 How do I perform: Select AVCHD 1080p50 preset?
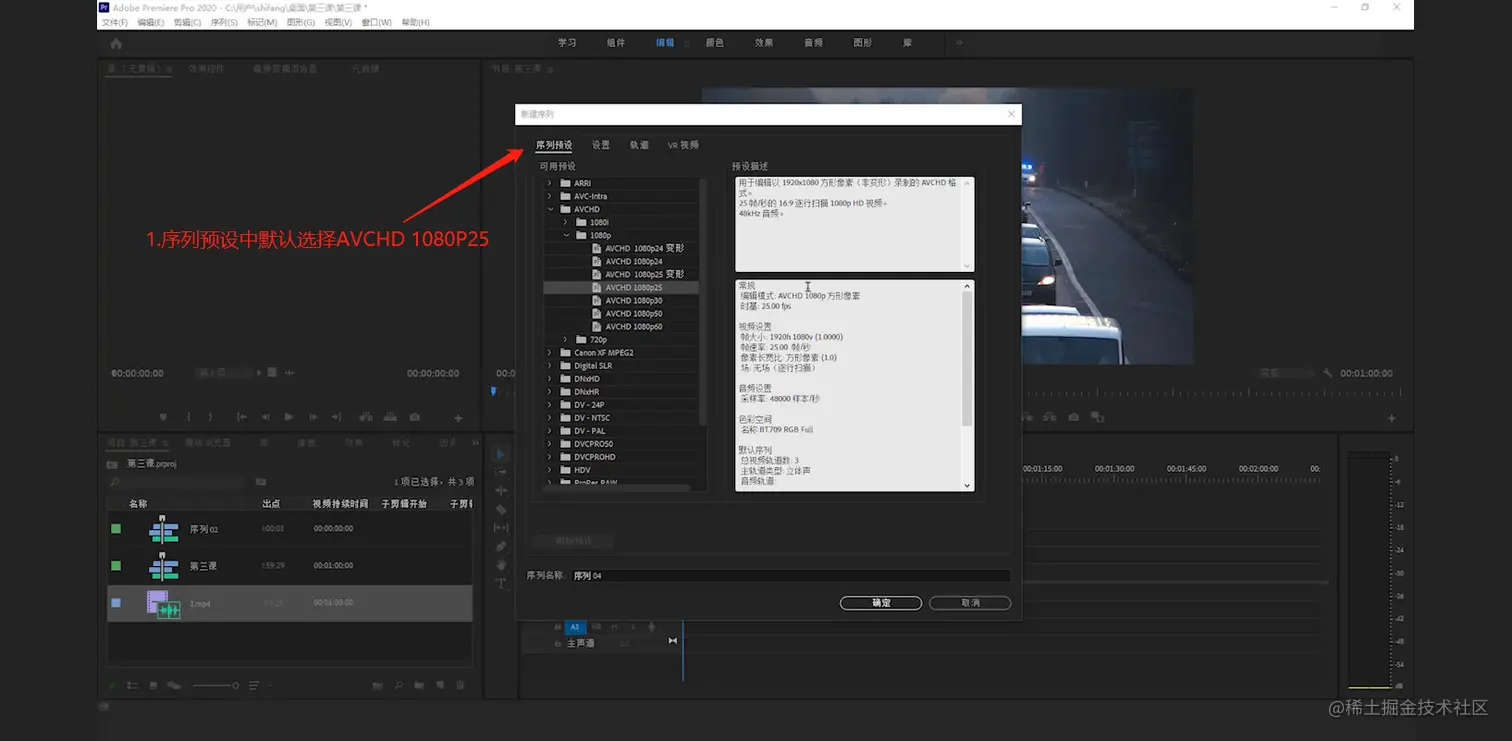[x=634, y=313]
